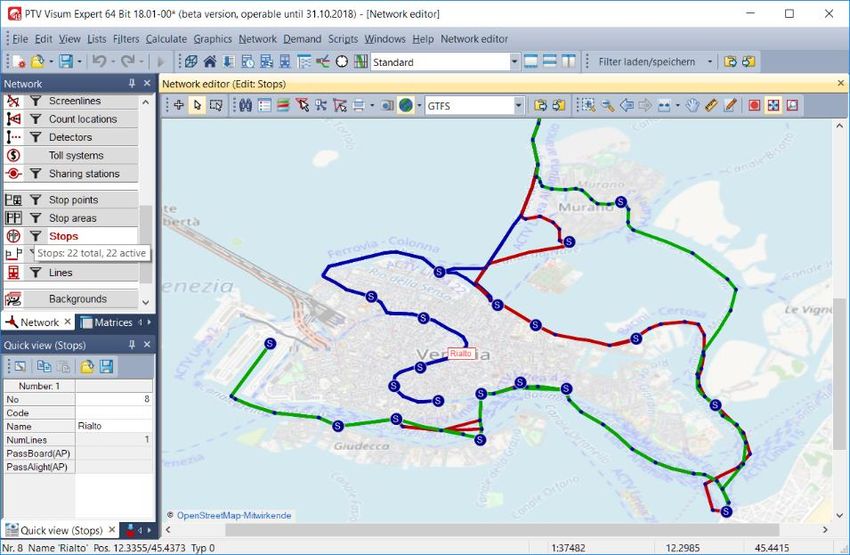The width and height of the screenshot is (850, 555).
Task: Open the Demand menu
Action: click(302, 39)
